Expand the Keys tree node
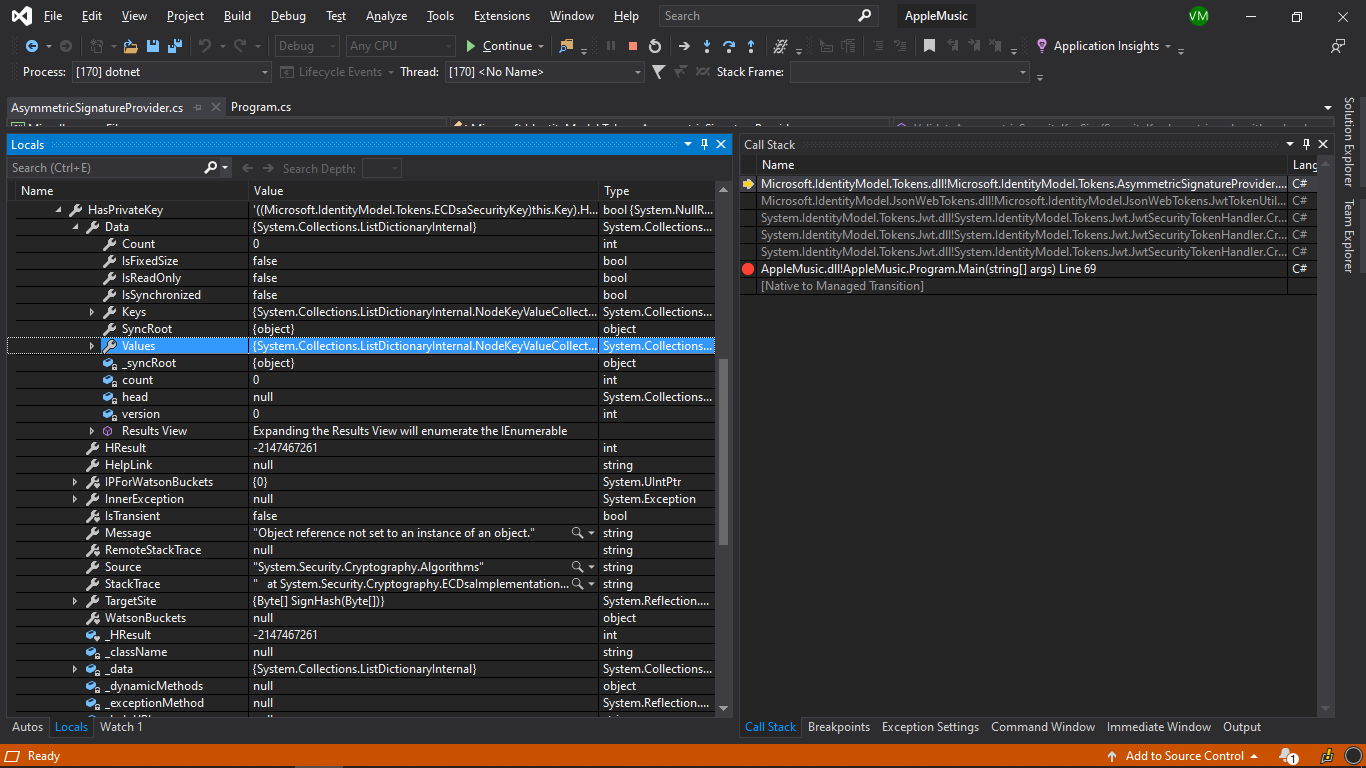 pos(91,311)
